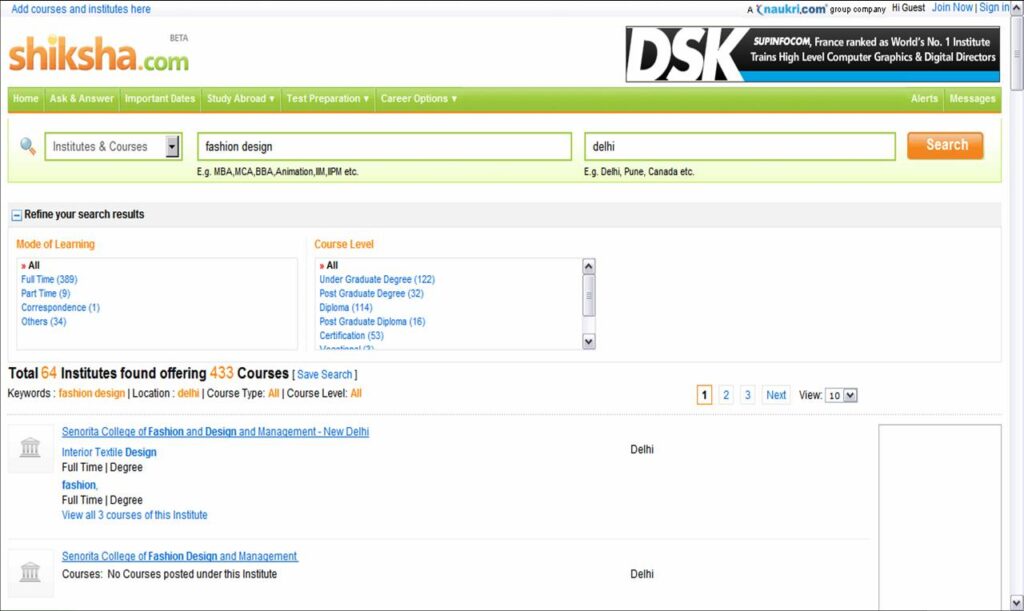1024x611 pixels.
Task: Open the Ask & Answer tab
Action: pos(82,99)
